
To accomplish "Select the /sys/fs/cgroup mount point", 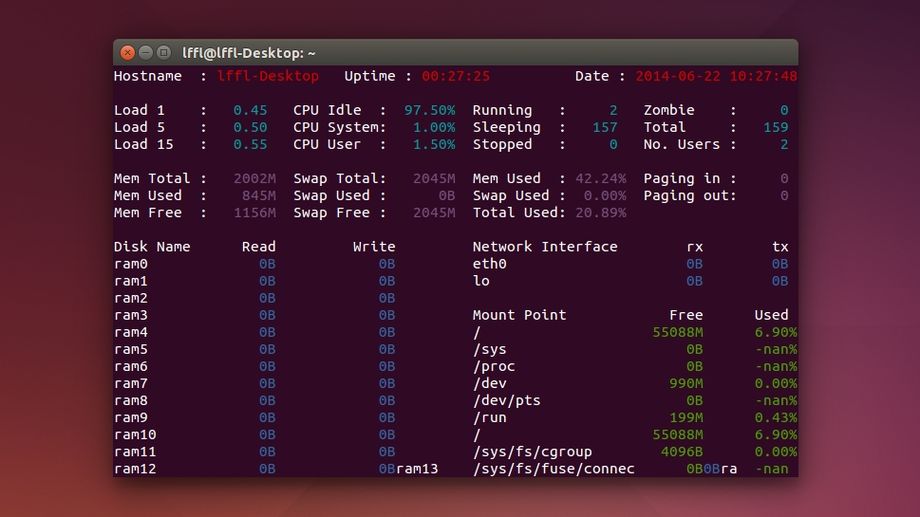I will 532,452.
